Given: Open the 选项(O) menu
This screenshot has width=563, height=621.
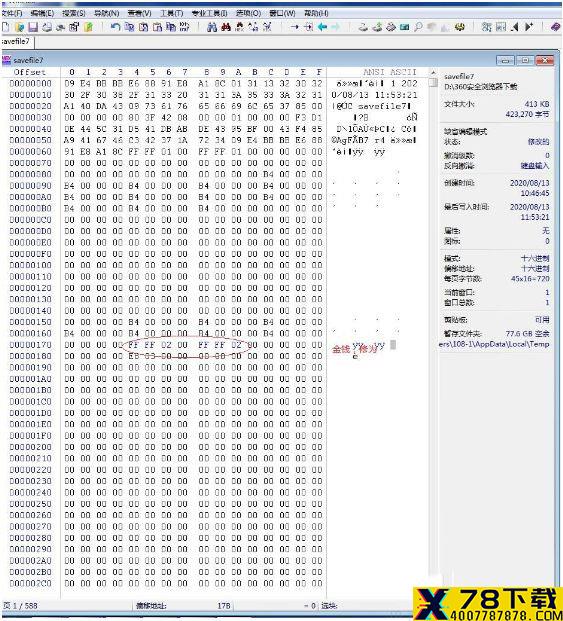Looking at the screenshot, I should click(x=248, y=13).
